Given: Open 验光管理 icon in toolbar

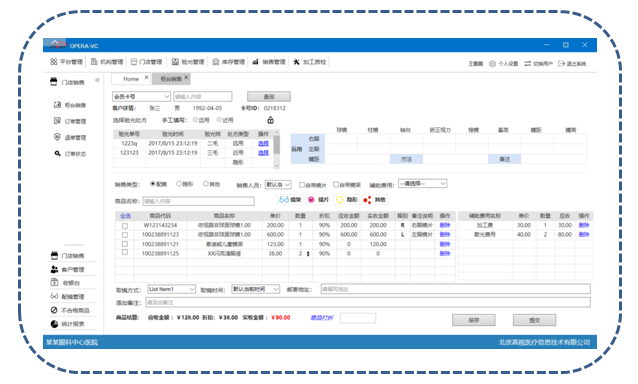Looking at the screenshot, I should [x=175, y=61].
